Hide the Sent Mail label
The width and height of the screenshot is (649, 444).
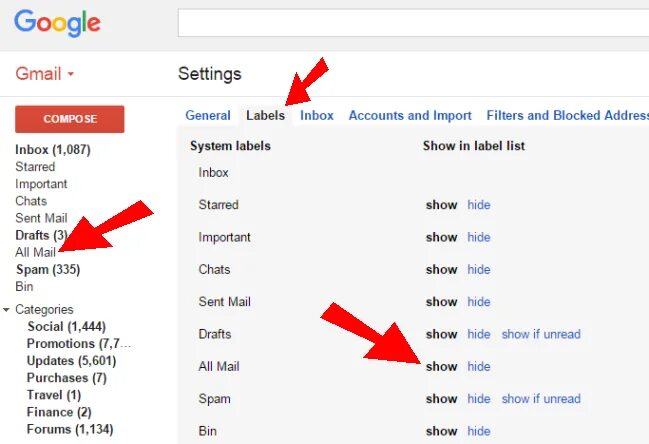(x=479, y=302)
